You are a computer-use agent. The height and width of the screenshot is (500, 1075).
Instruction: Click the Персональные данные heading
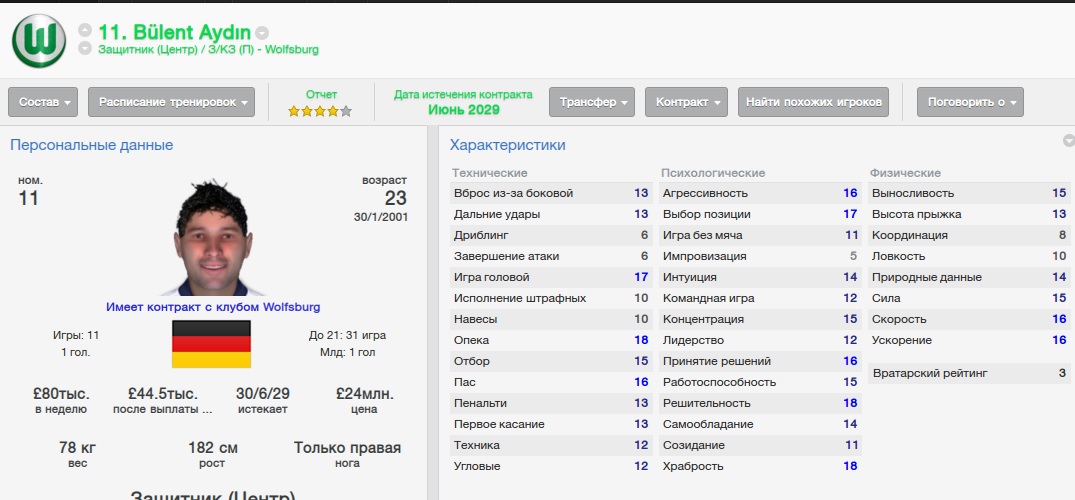pyautogui.click(x=92, y=145)
